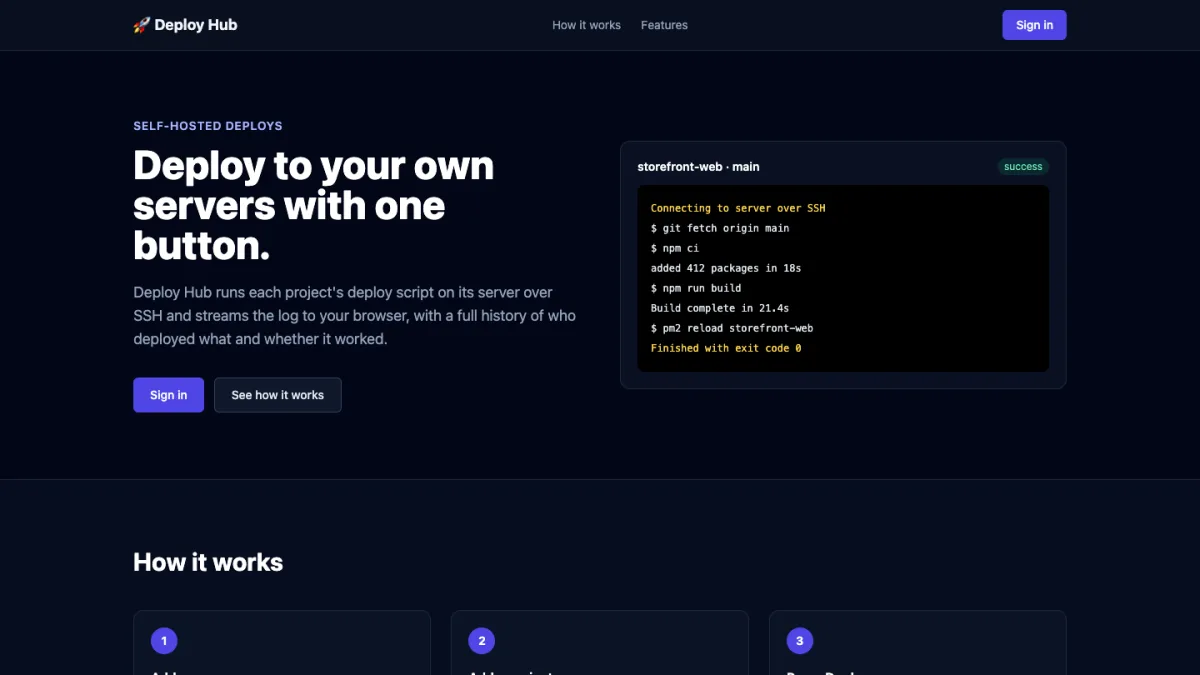The width and height of the screenshot is (1200, 675).
Task: Click the step 1 number circle
Action: (x=164, y=641)
